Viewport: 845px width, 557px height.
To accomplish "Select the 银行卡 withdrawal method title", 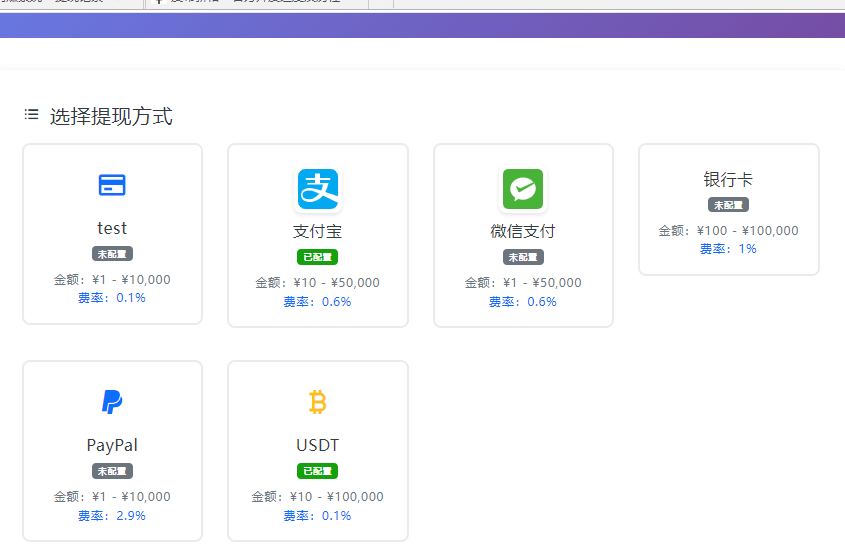I will (728, 180).
